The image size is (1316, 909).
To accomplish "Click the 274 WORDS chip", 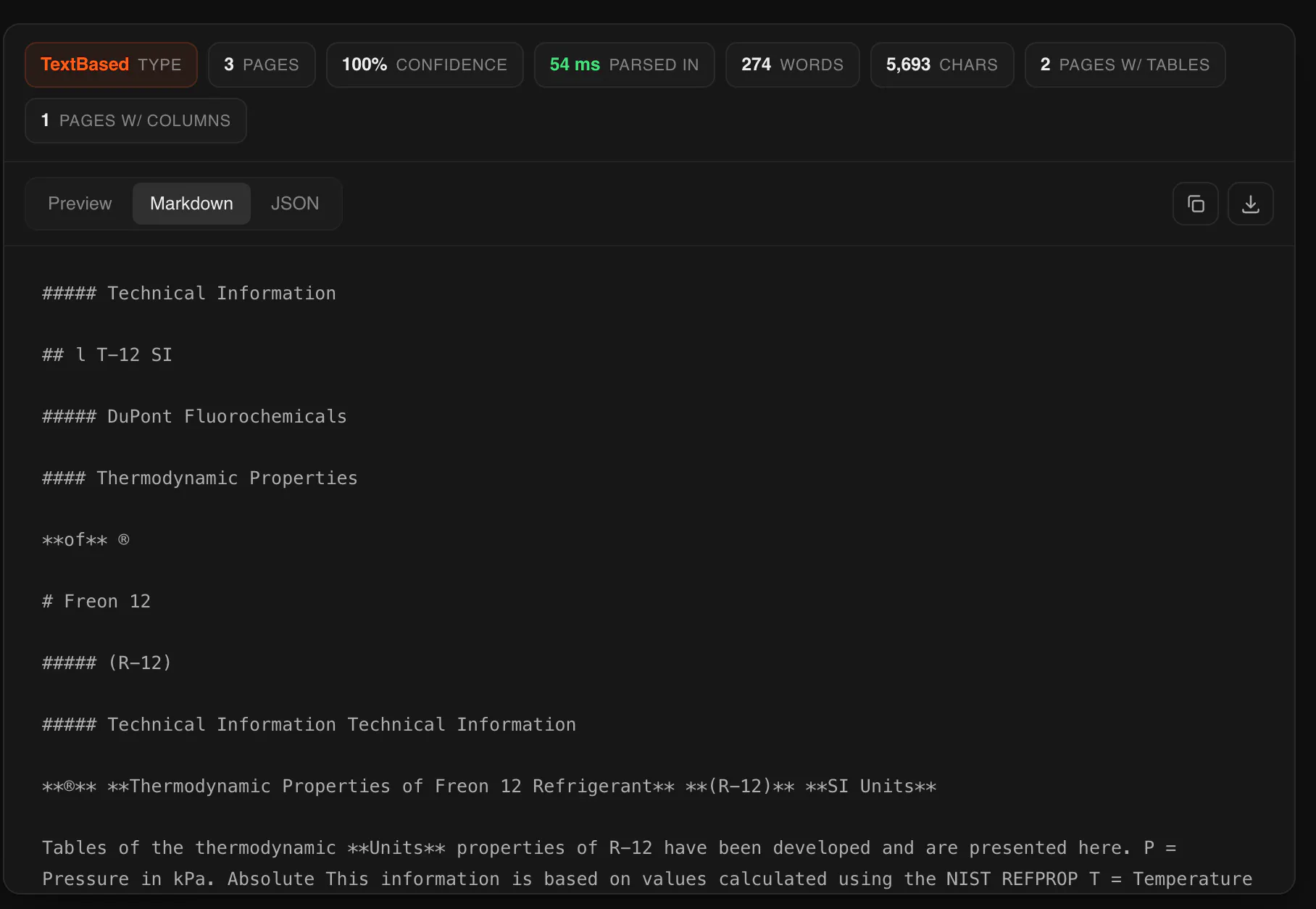I will tap(792, 65).
